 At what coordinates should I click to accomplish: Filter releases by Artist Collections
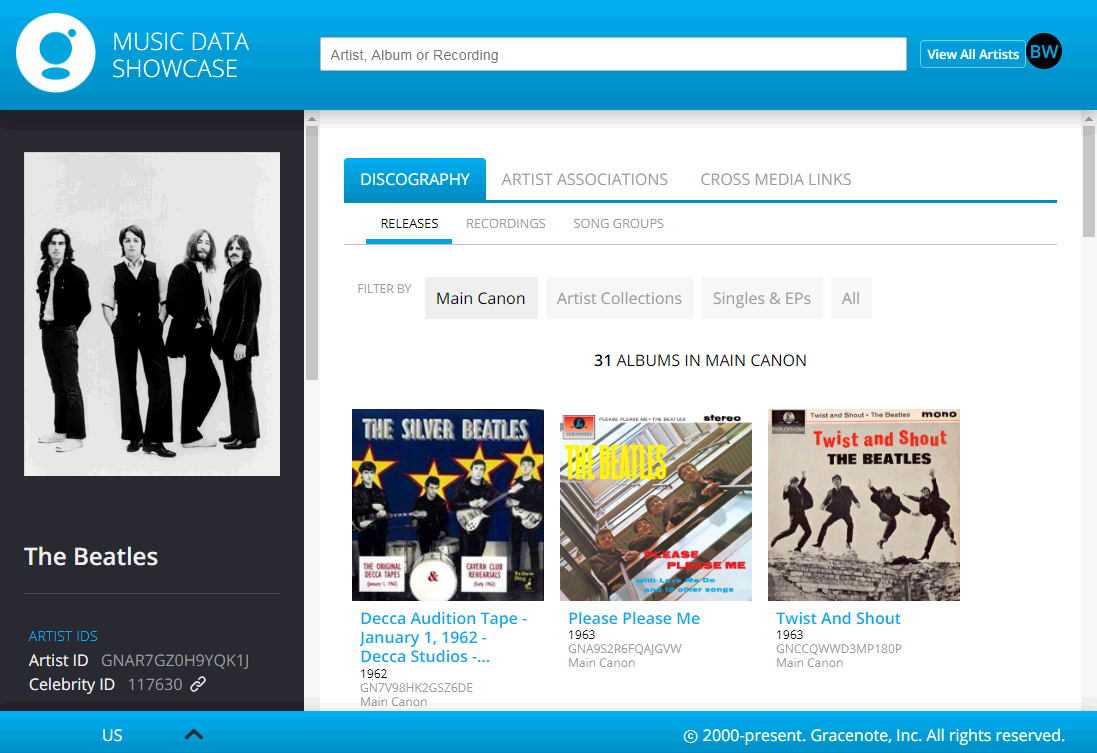[619, 298]
